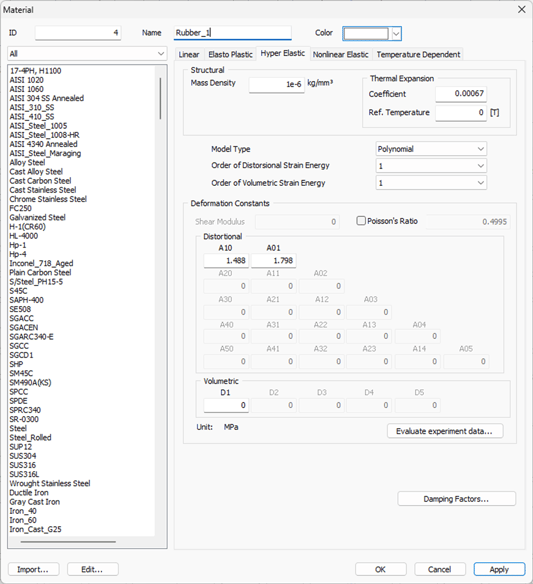Select 'AISI 4340 Annealed' material
Viewport: 533px width, 584px height.
pyautogui.click(x=44, y=144)
